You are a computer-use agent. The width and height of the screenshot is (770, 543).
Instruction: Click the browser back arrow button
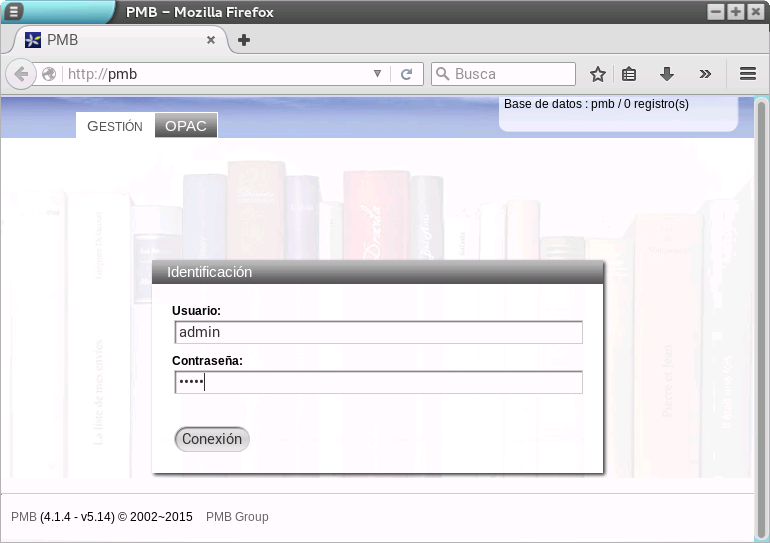[21, 74]
